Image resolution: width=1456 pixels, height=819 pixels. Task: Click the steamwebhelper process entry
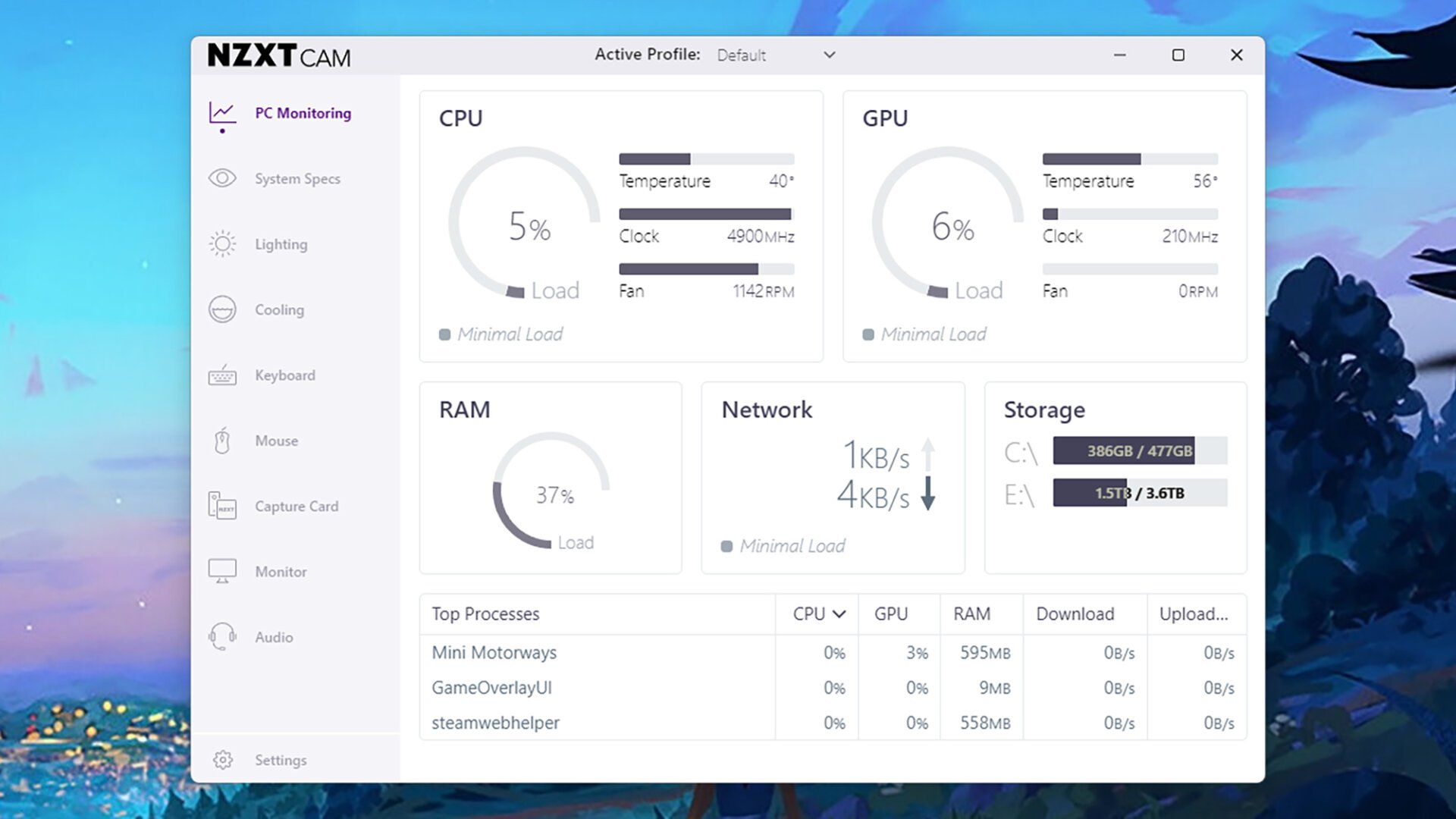pos(495,723)
